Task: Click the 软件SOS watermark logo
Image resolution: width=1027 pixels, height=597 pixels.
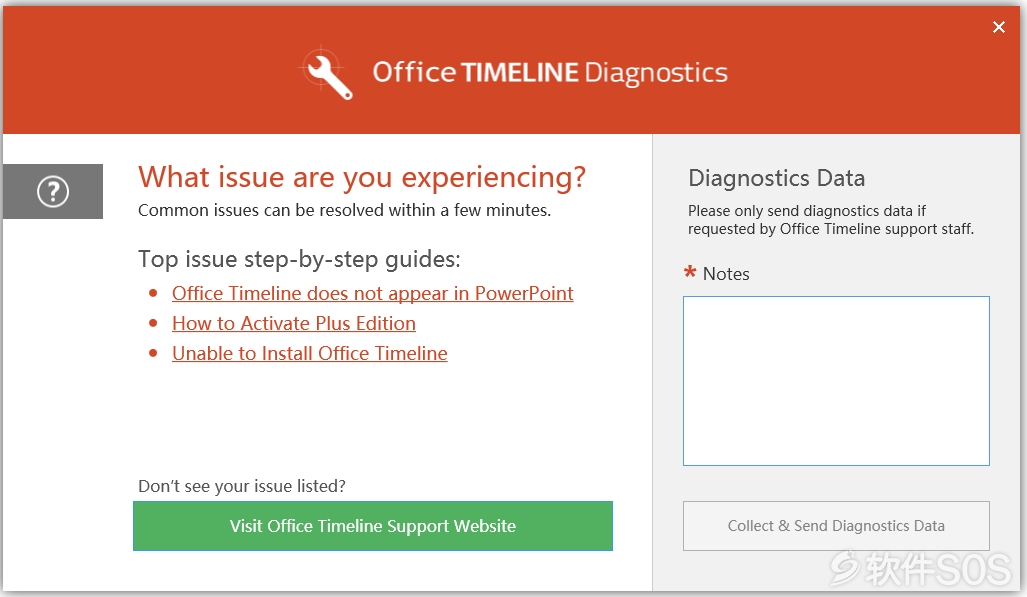Action: [x=921, y=569]
